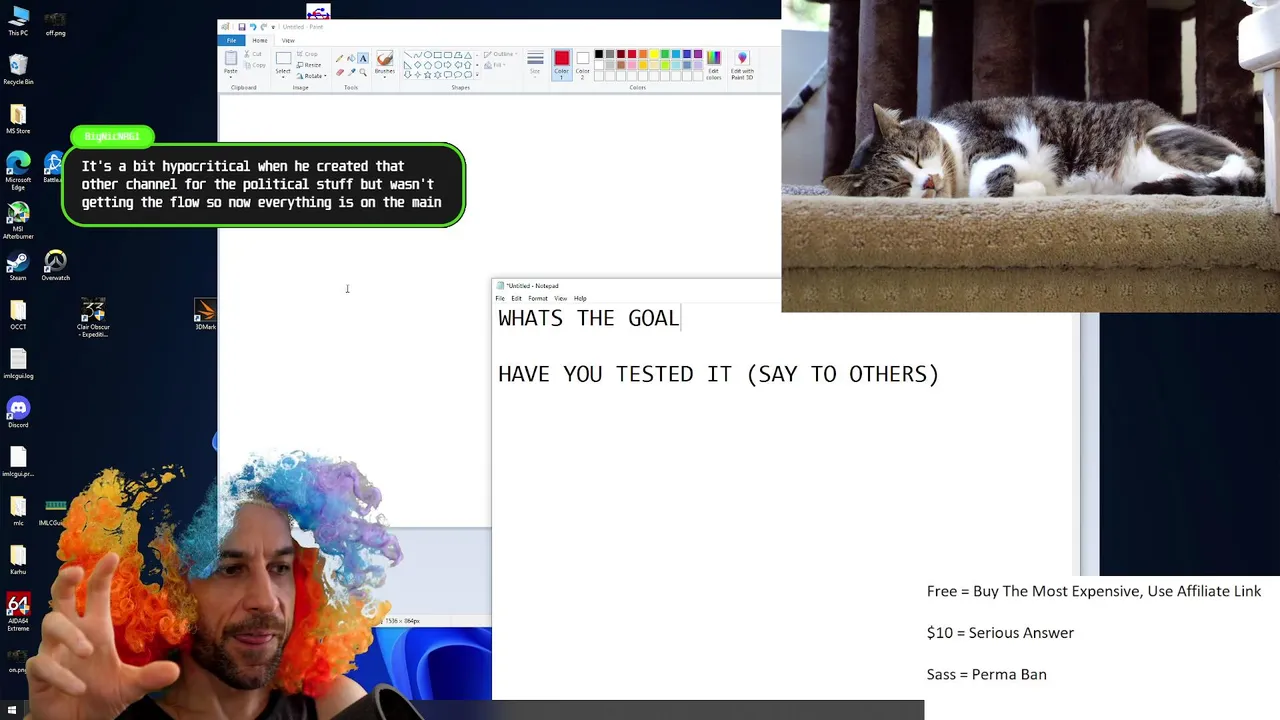The image size is (1280, 720).
Task: Pick the purple color swatch
Action: click(698, 54)
